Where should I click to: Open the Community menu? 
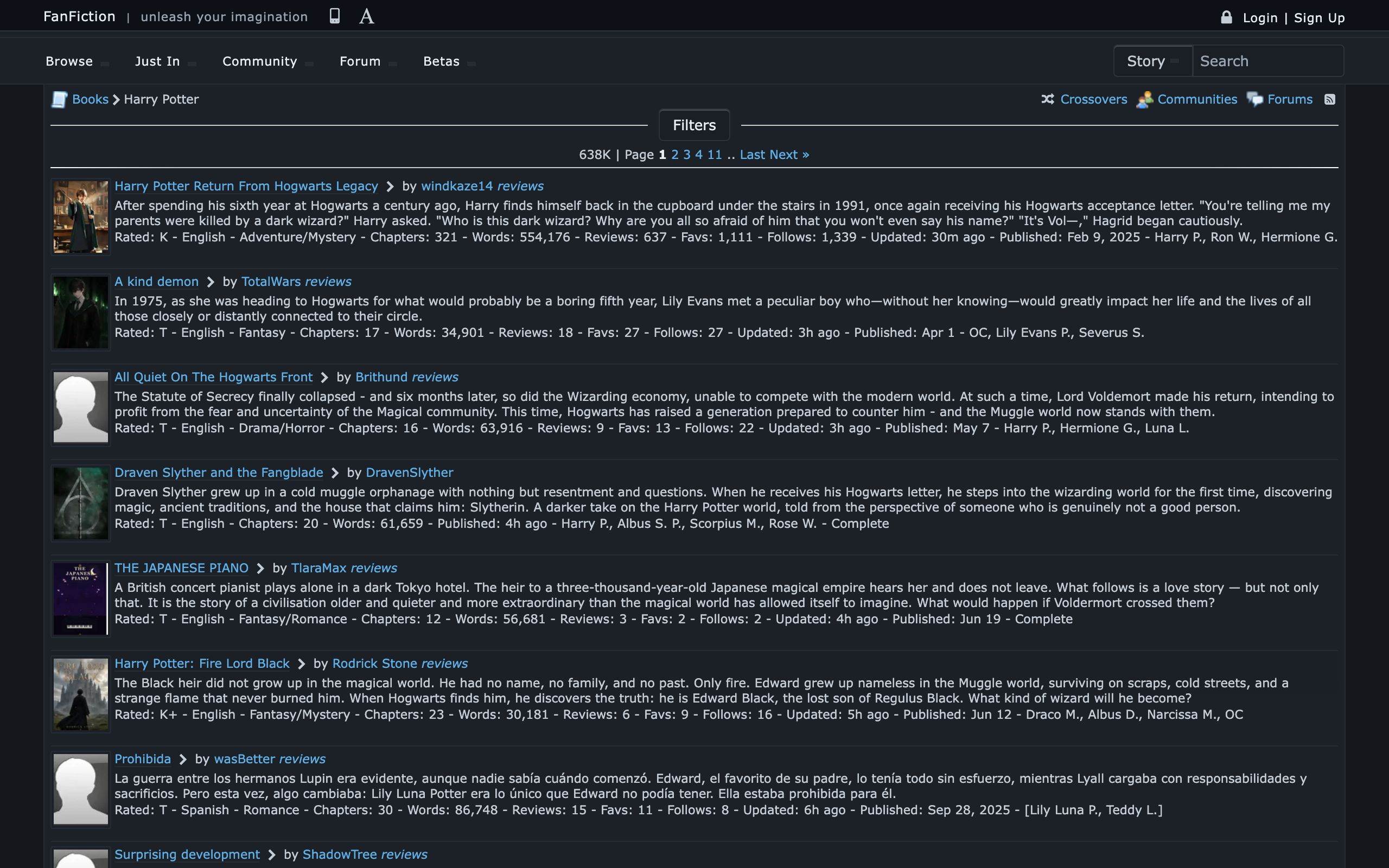coord(267,61)
